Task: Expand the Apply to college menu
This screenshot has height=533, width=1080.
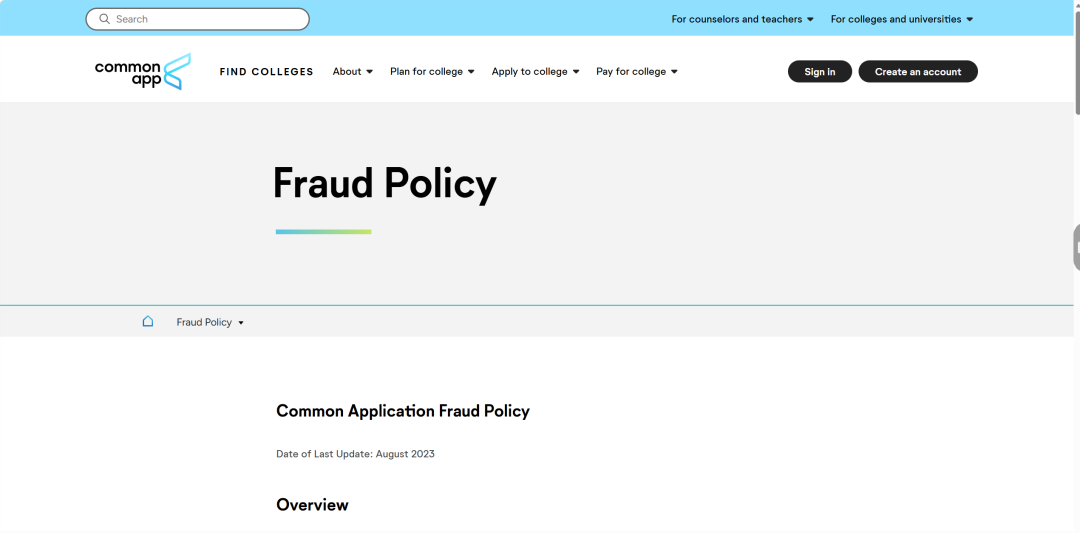Action: pos(535,72)
